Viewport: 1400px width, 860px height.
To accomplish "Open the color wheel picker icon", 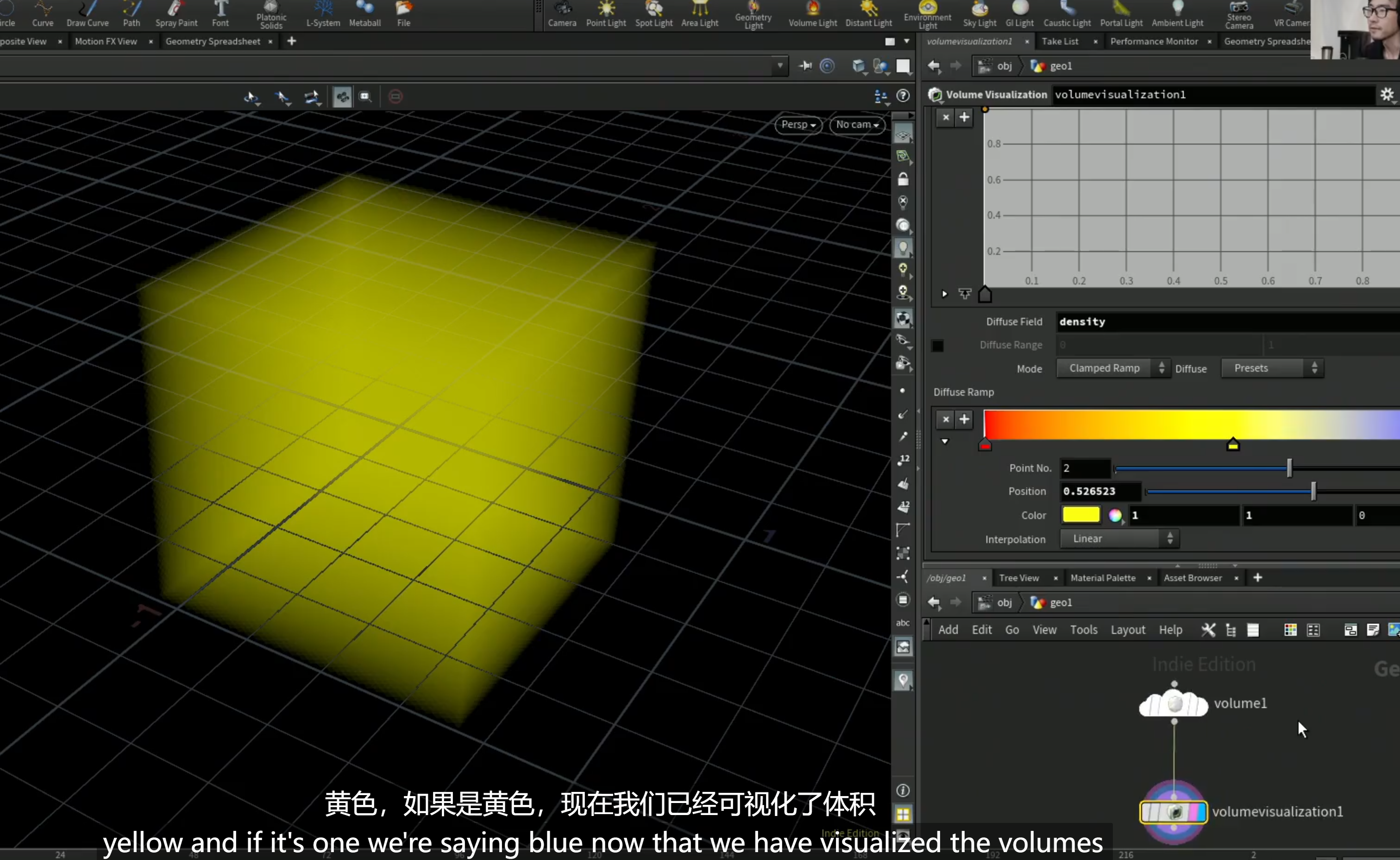I will click(1115, 515).
